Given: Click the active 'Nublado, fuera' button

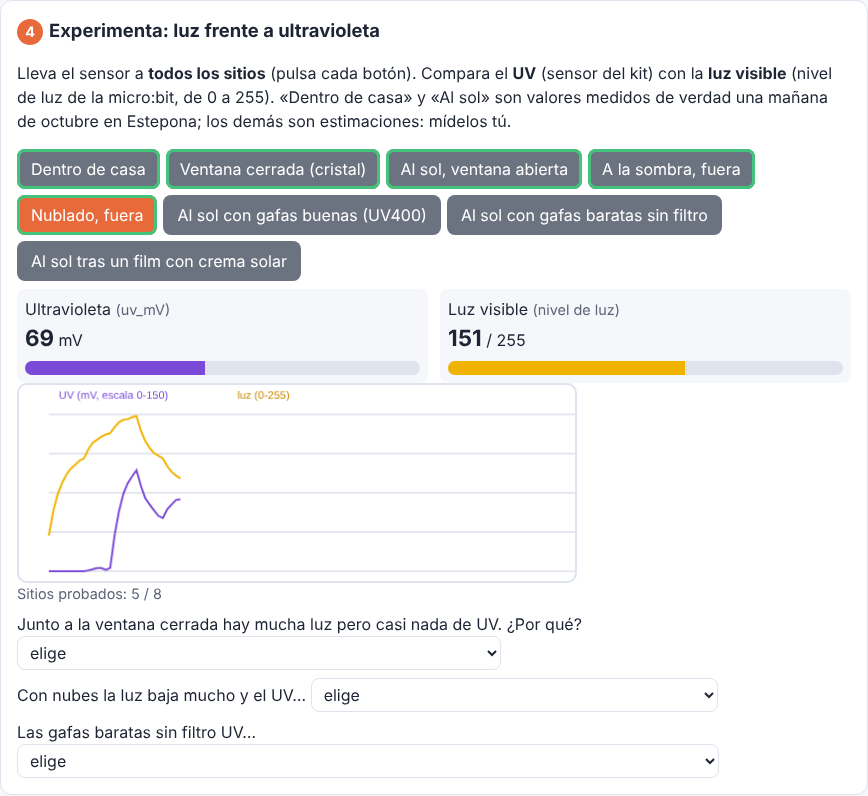Looking at the screenshot, I should tap(87, 215).
